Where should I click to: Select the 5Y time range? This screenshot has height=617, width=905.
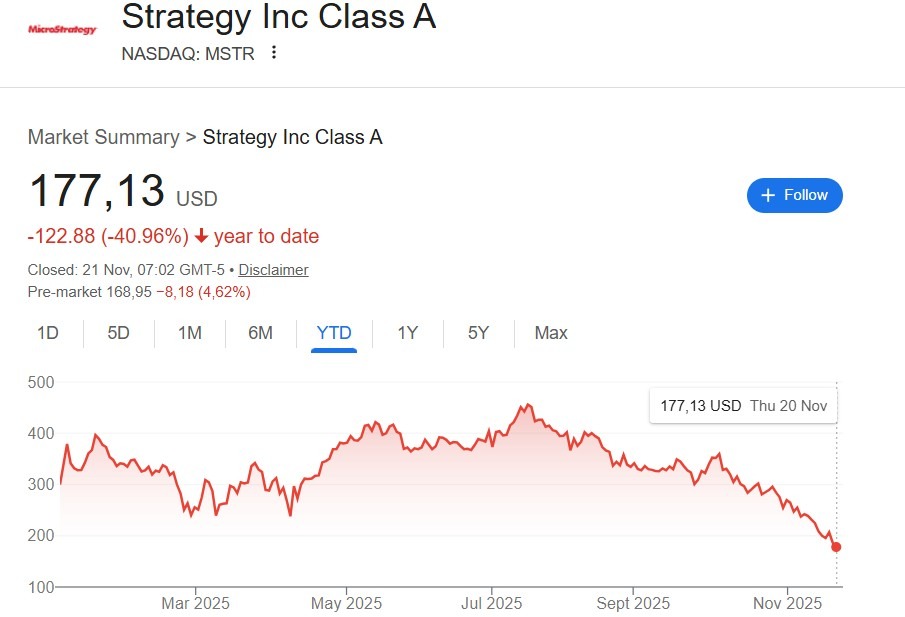click(x=477, y=332)
